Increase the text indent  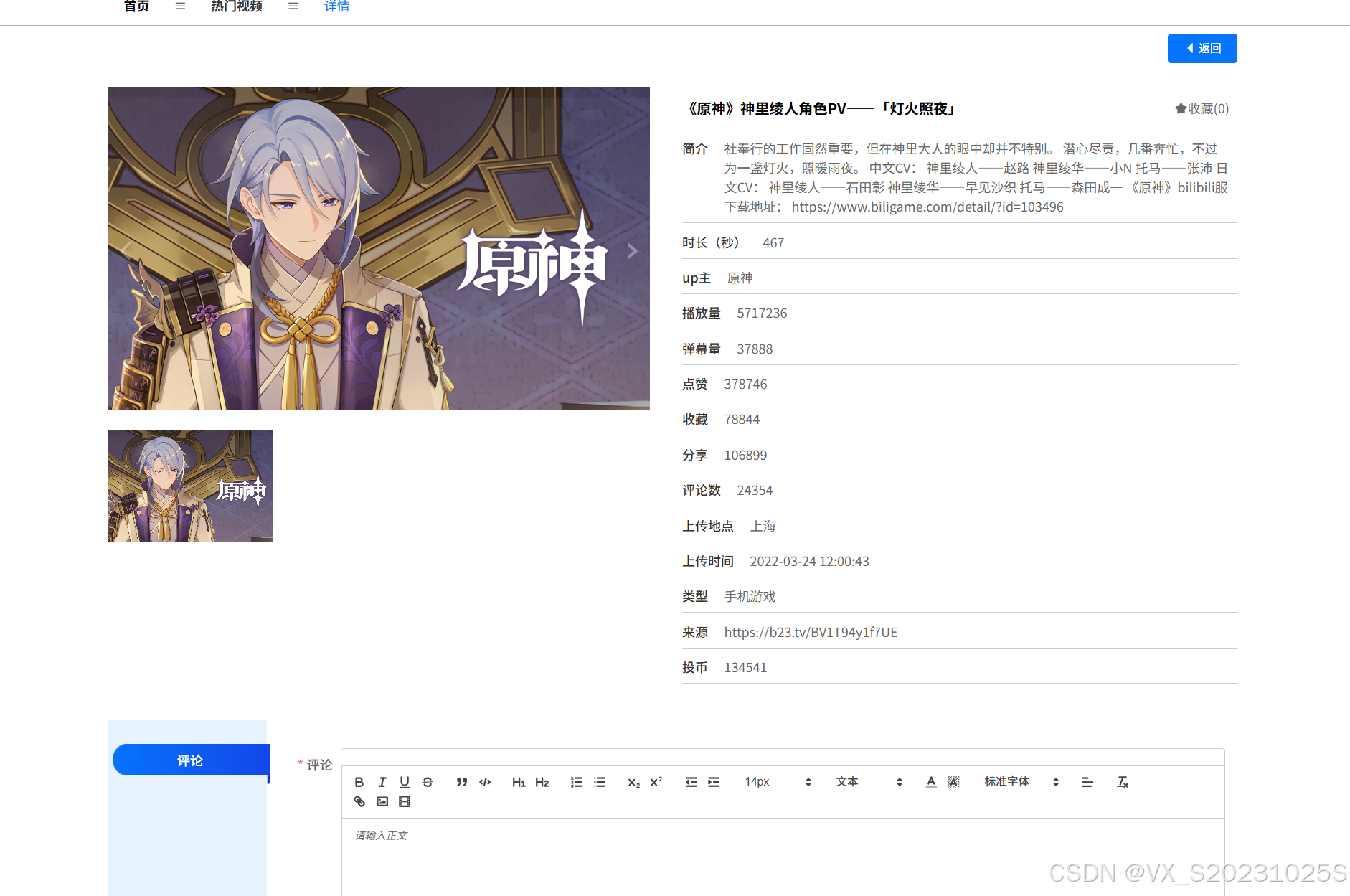point(714,782)
